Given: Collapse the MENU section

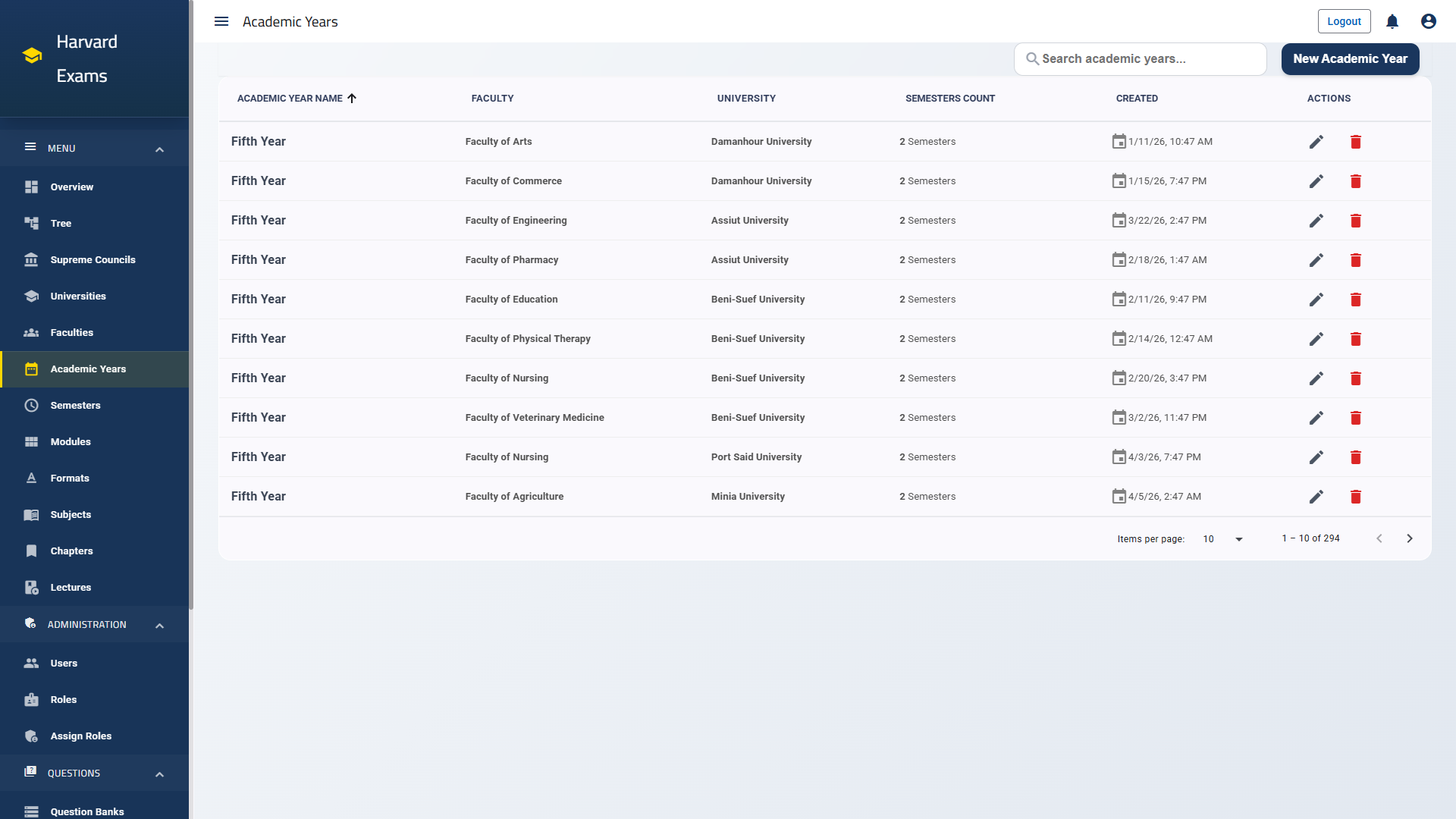Looking at the screenshot, I should [159, 149].
